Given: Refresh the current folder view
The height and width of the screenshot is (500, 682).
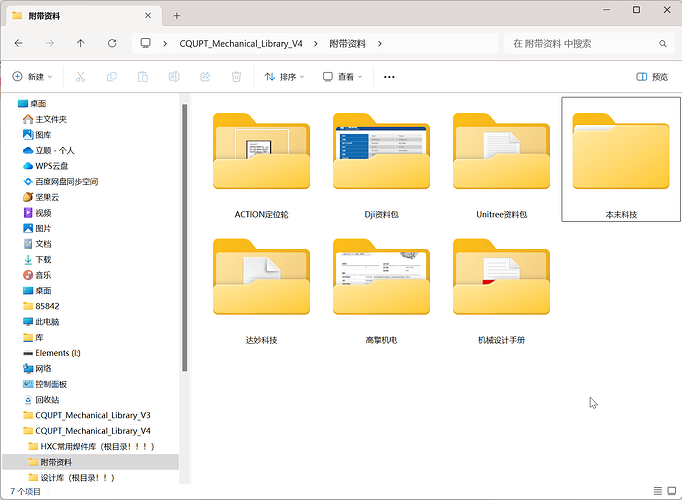Looking at the screenshot, I should pyautogui.click(x=112, y=43).
